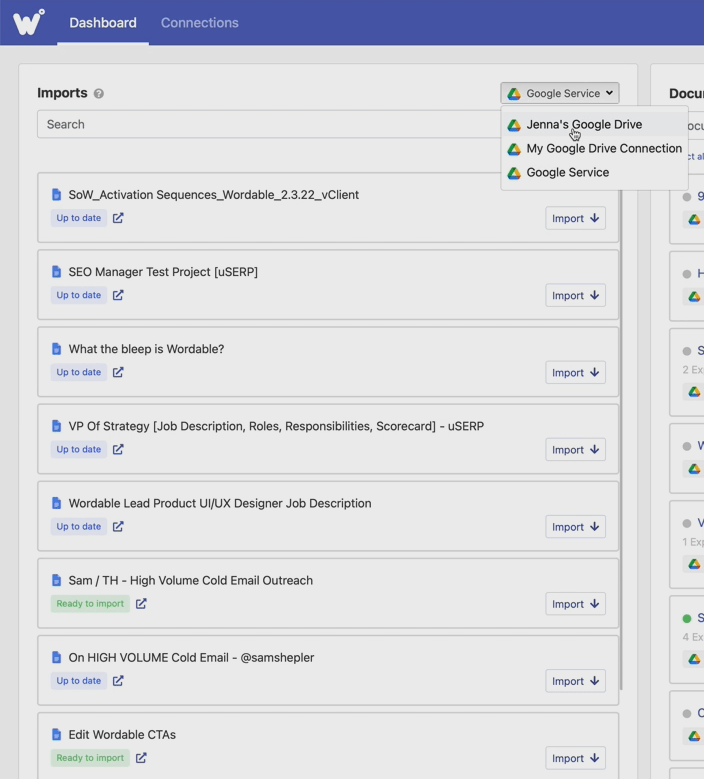Import the Wordable Lead Product UI/UX Designer document
The width and height of the screenshot is (704, 779).
pos(575,527)
